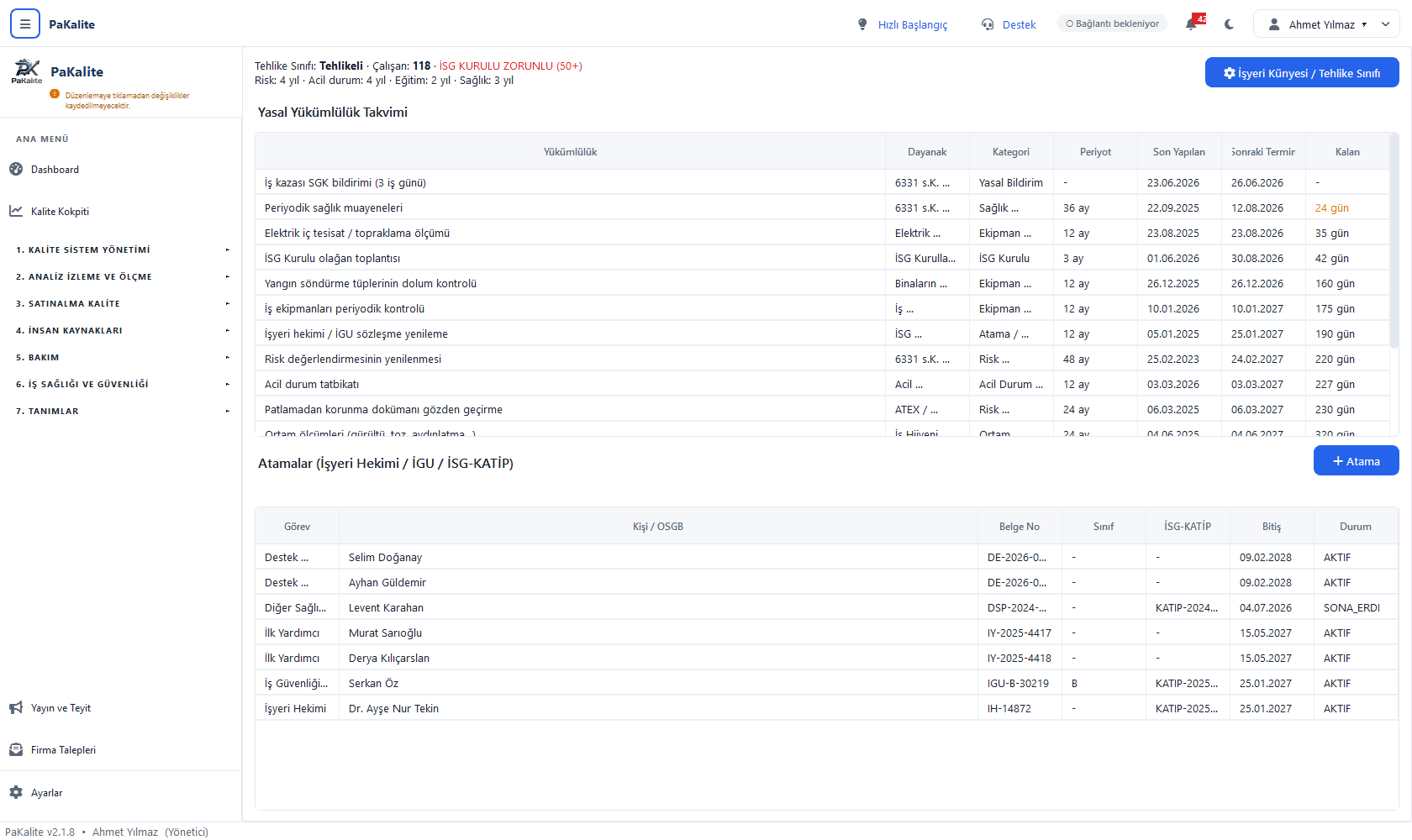
Task: Expand 4. İnsan Kaynakları menu
Action: pyautogui.click(x=121, y=330)
